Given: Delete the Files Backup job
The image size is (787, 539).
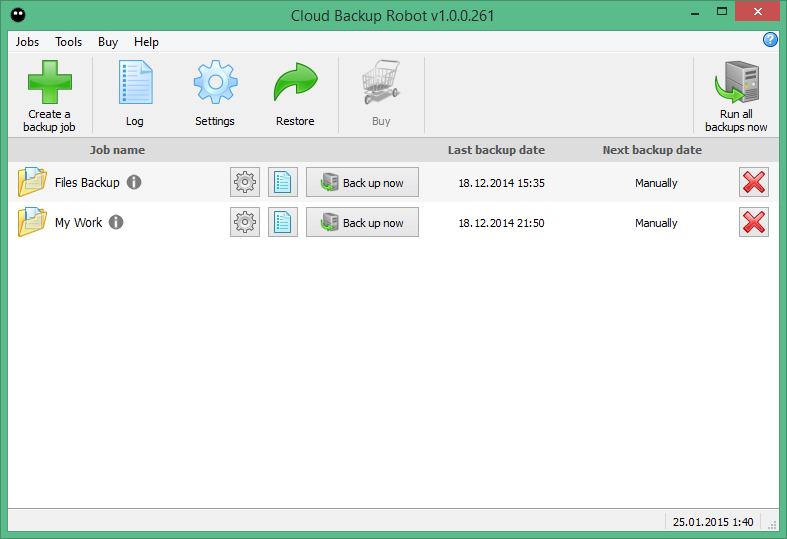Looking at the screenshot, I should [x=754, y=183].
